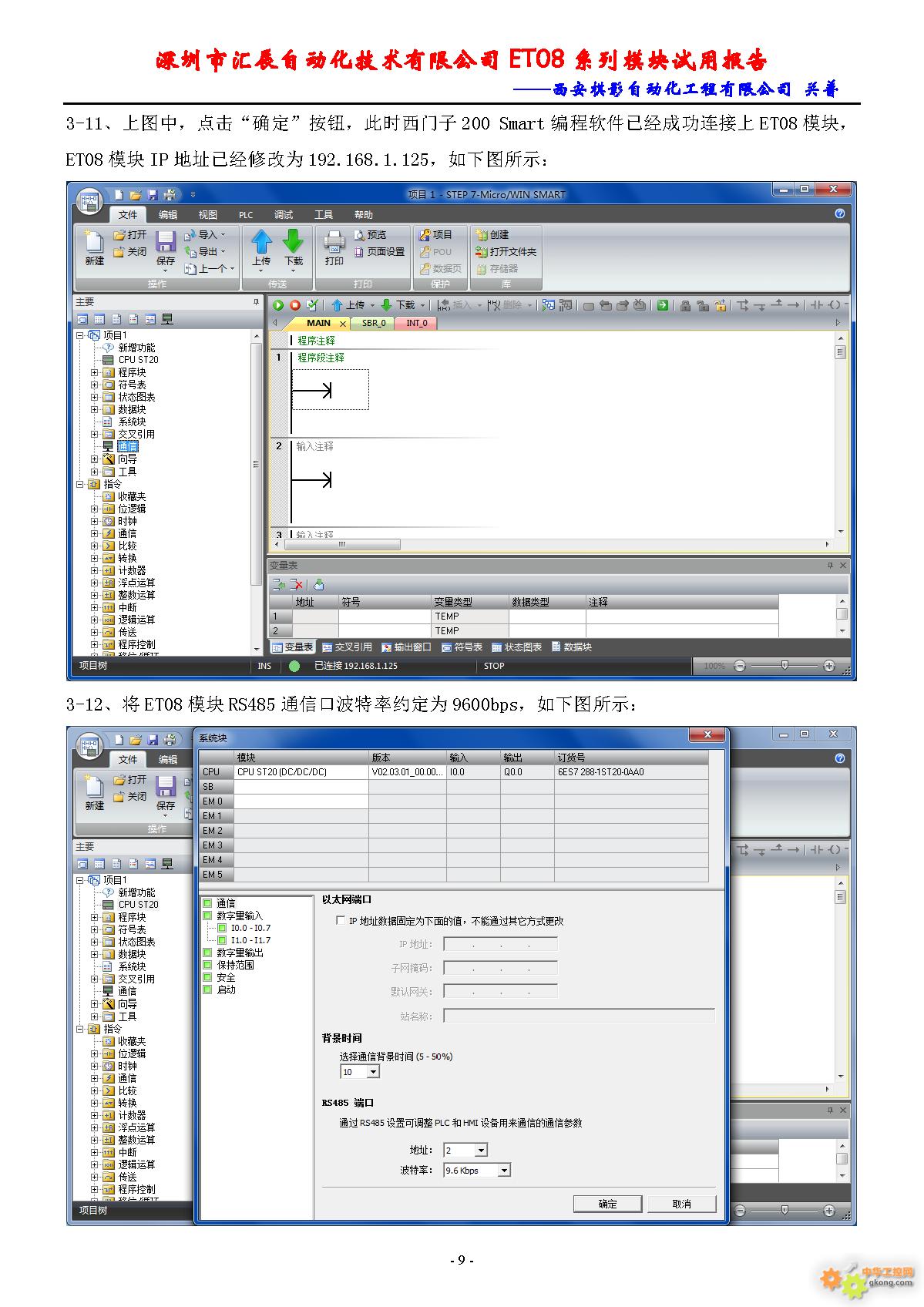Select I1.0 - I1.7 in the System Block dialog tree

click(x=250, y=940)
